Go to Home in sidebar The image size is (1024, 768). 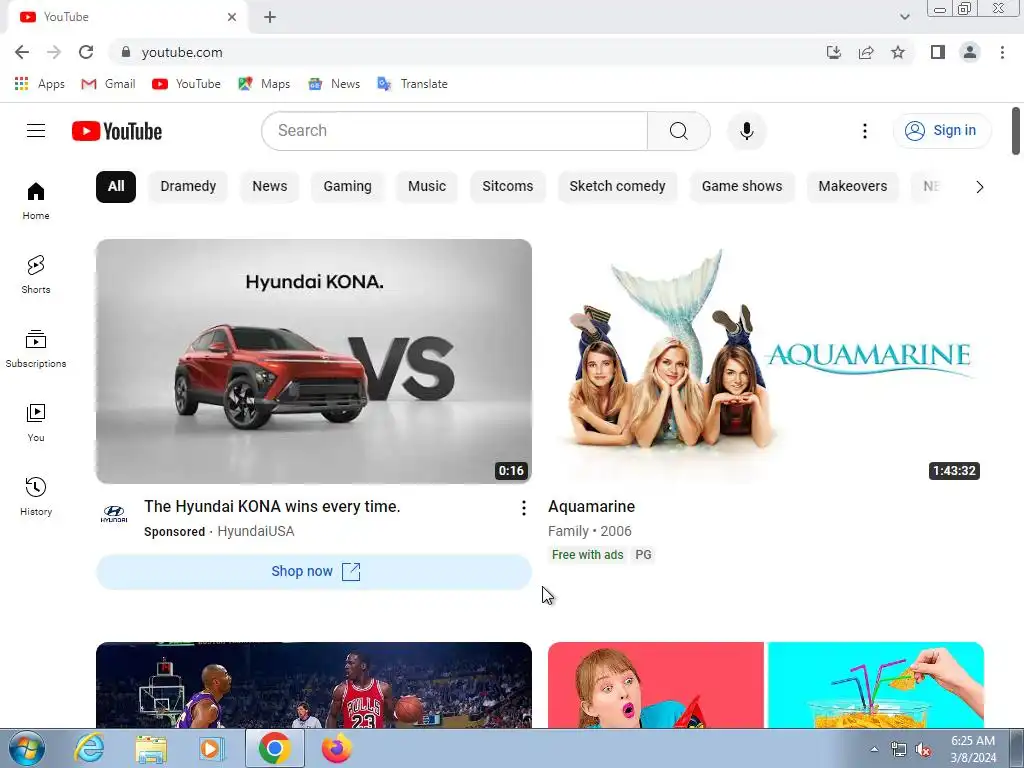coord(36,201)
